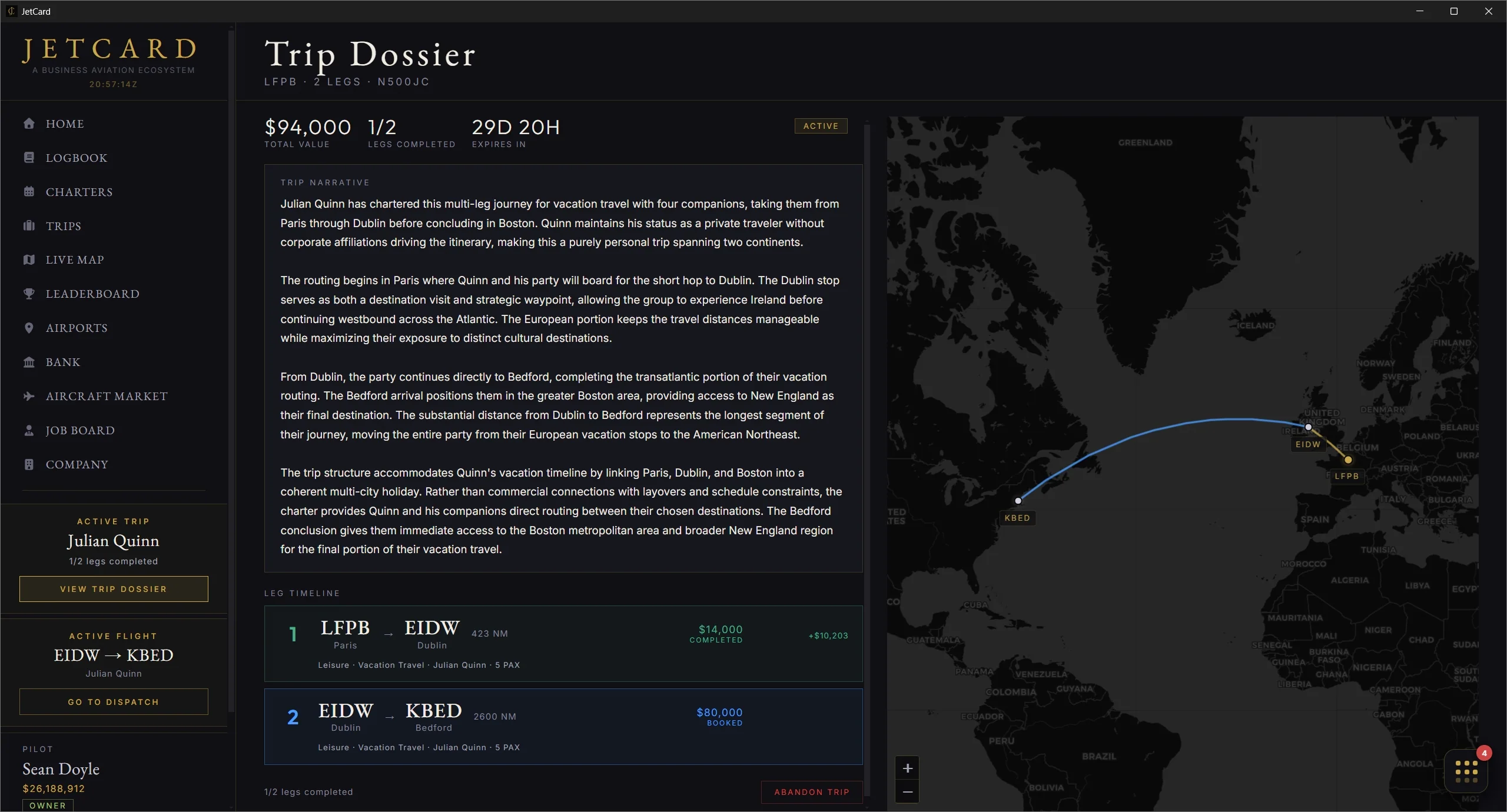Click the sidebar vertical scrollbar
The height and width of the screenshot is (812, 1507).
point(231,371)
